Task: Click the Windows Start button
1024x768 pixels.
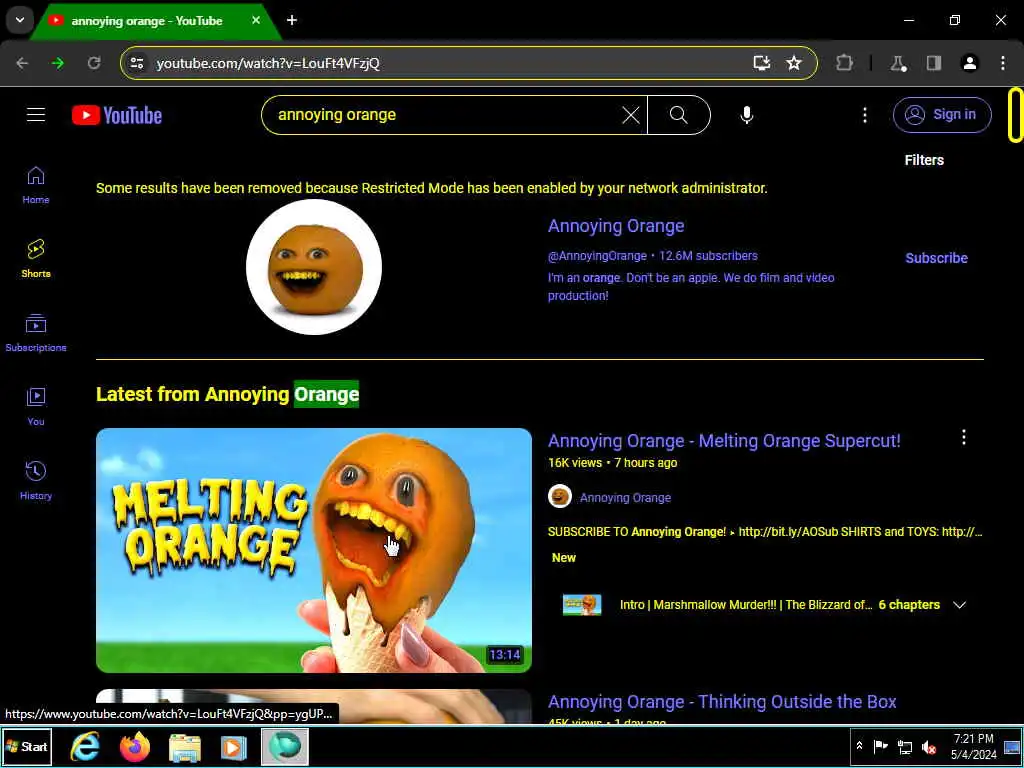Action: 27,746
